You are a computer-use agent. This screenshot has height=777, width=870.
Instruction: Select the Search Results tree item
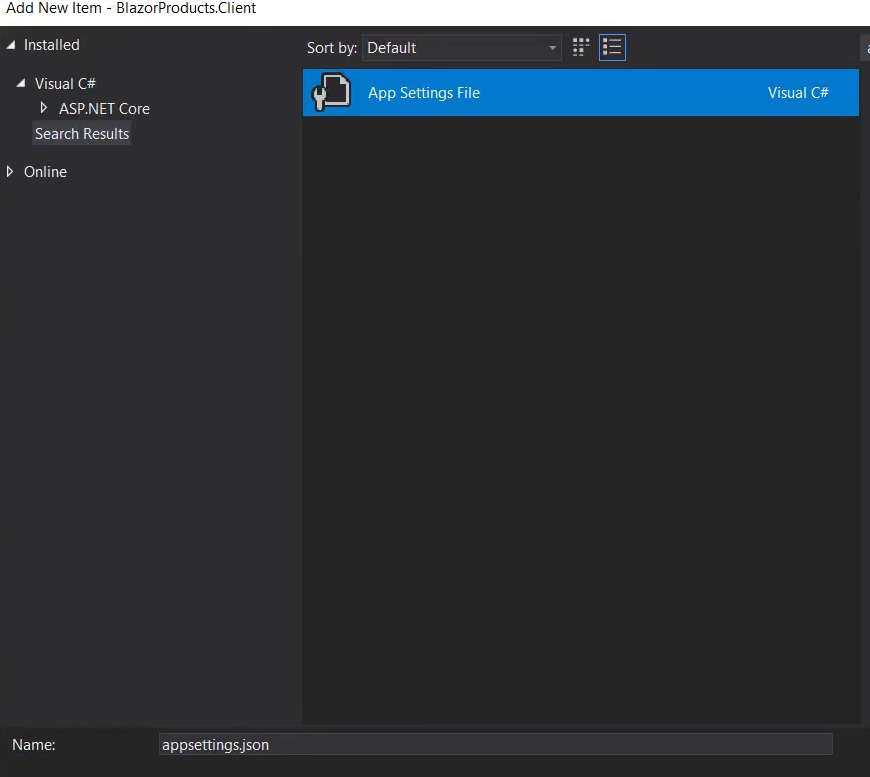(82, 134)
